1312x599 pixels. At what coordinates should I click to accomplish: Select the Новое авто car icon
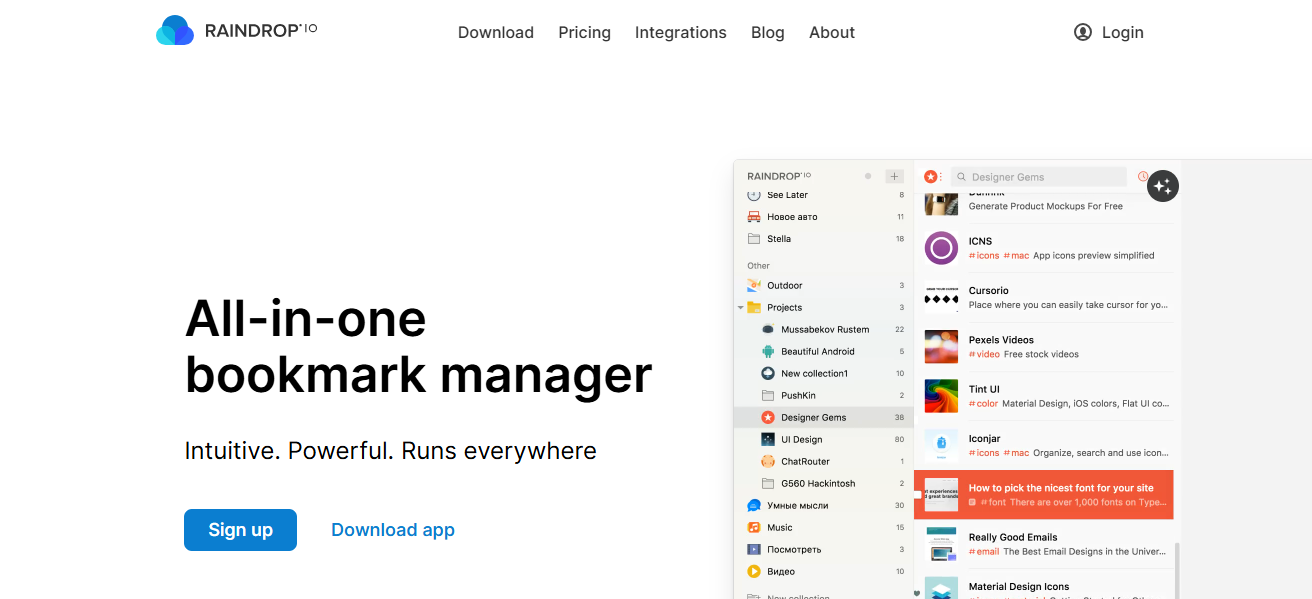[754, 217]
